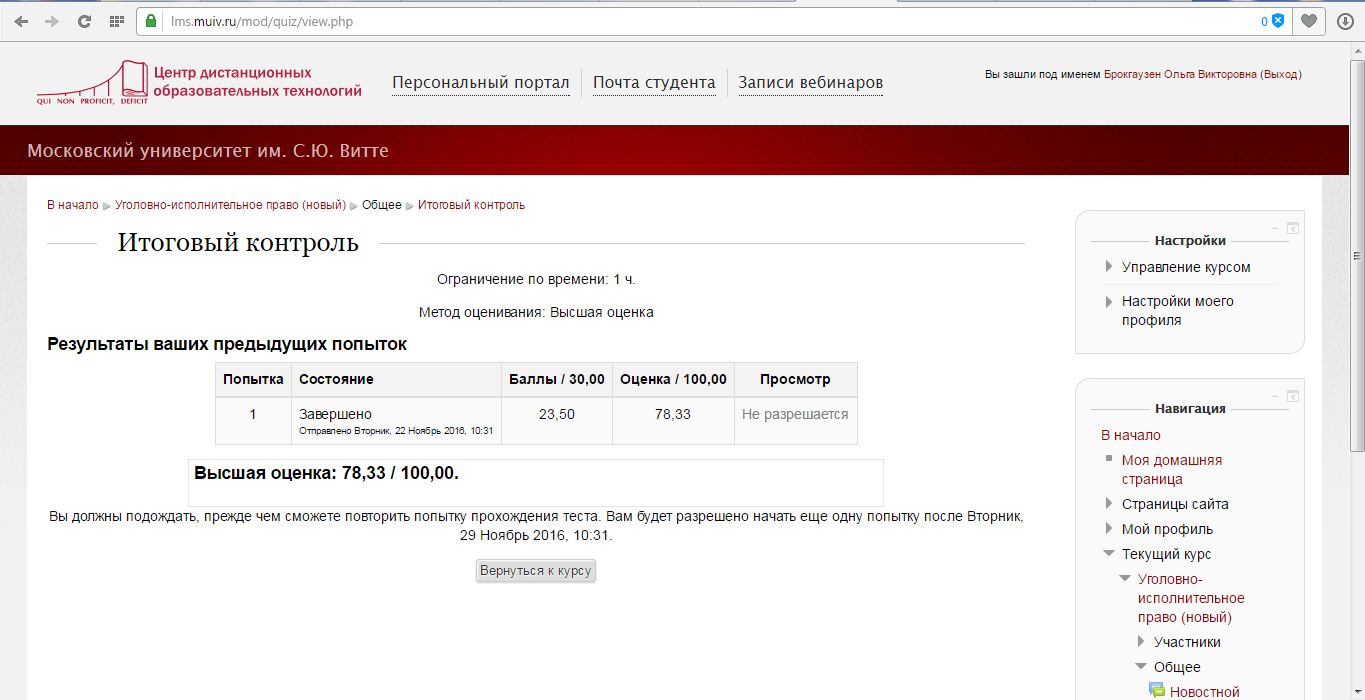Reload the page with the refresh icon

[x=85, y=21]
